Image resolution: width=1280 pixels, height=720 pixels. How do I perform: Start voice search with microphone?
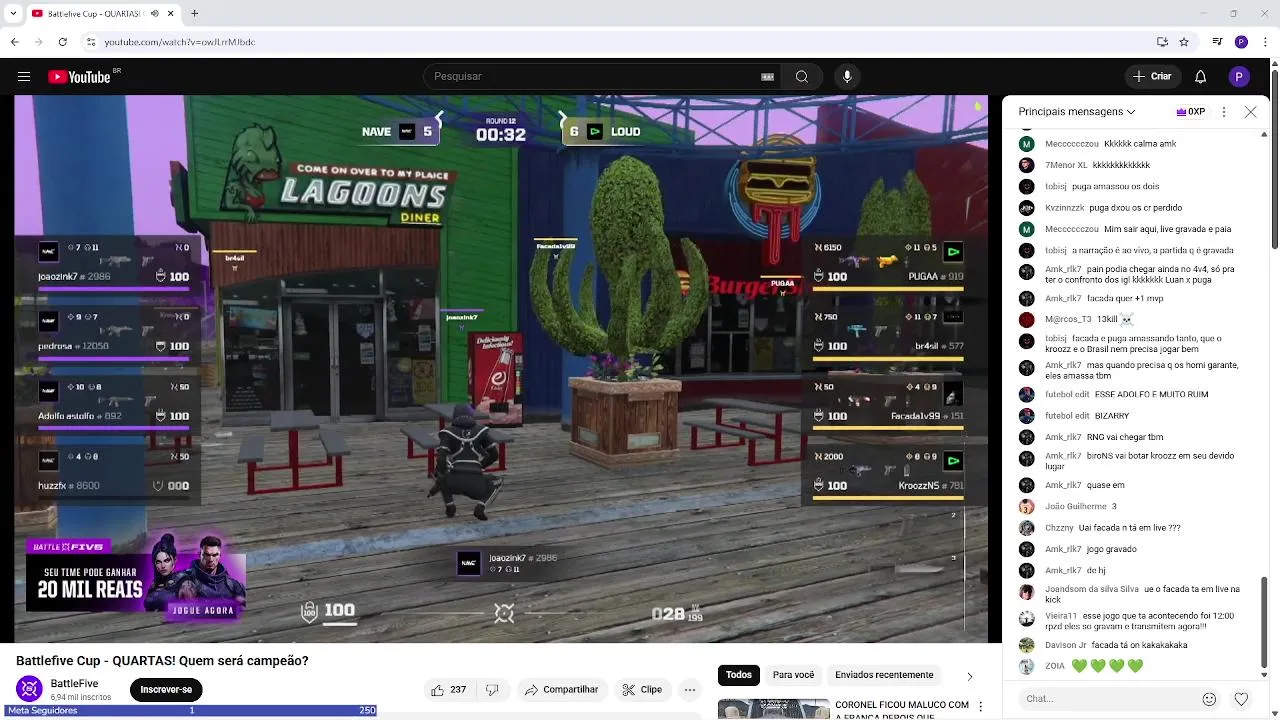coord(847,77)
